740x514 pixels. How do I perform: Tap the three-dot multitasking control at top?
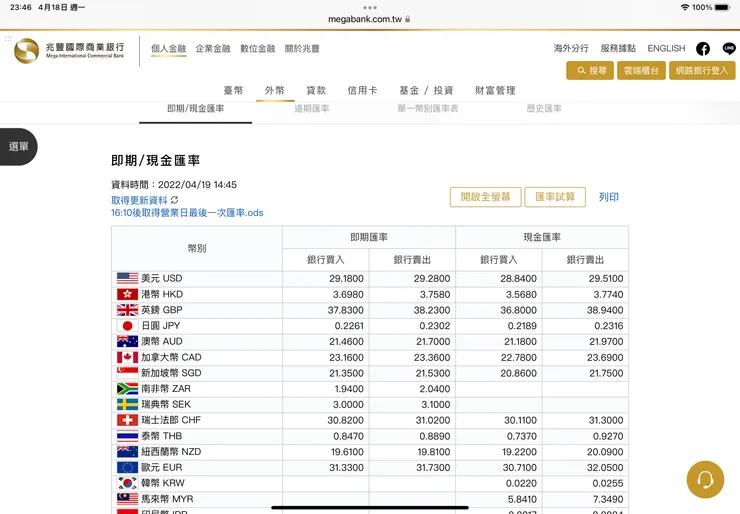(370, 8)
